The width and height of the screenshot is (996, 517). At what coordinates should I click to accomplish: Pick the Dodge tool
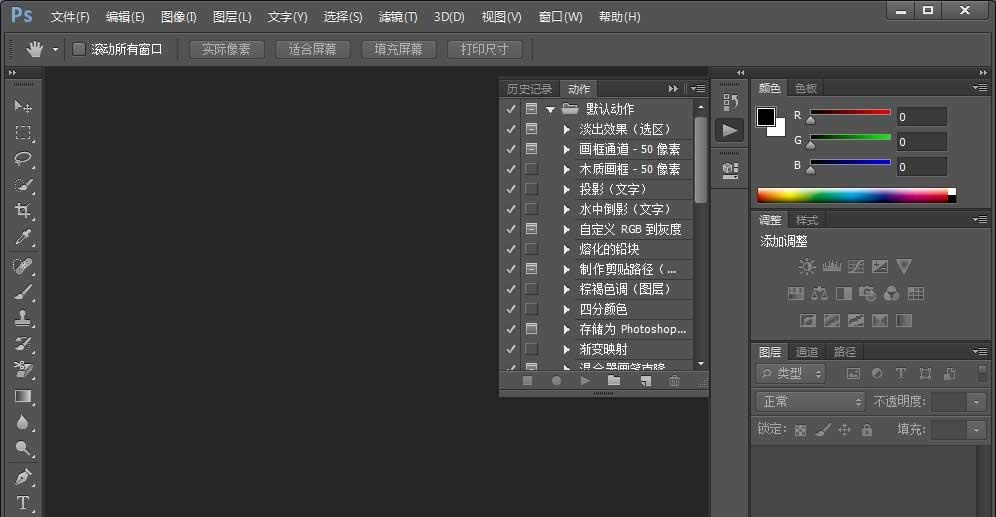[x=23, y=448]
